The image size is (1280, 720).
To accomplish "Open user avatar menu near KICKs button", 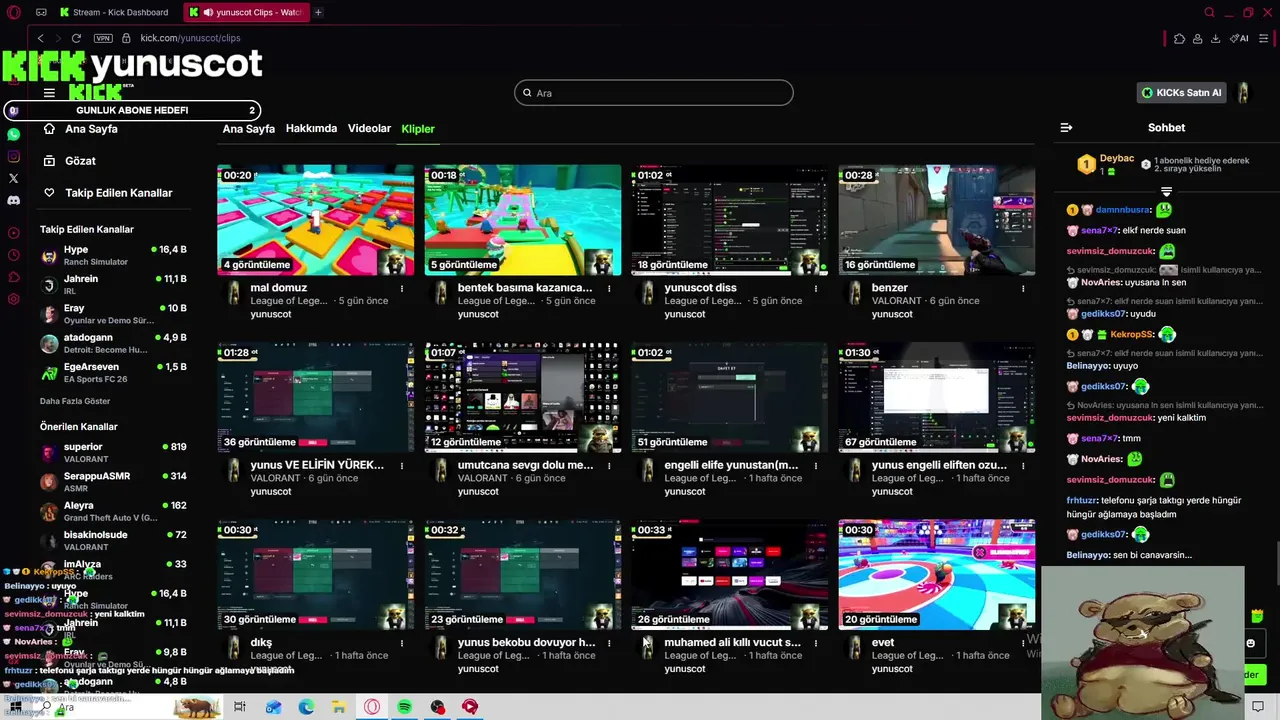I will click(x=1243, y=93).
